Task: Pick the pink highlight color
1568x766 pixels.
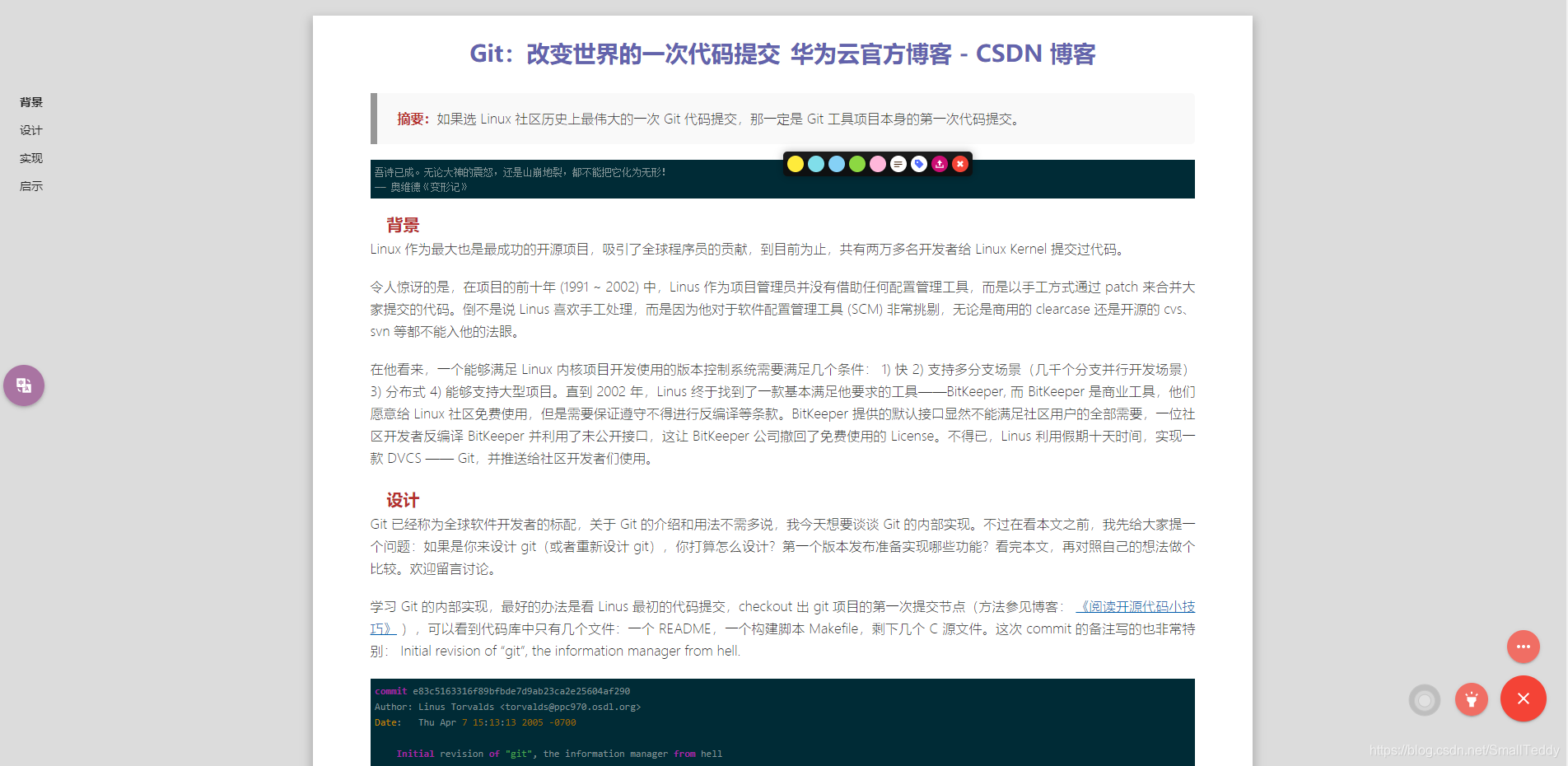Action: point(878,164)
